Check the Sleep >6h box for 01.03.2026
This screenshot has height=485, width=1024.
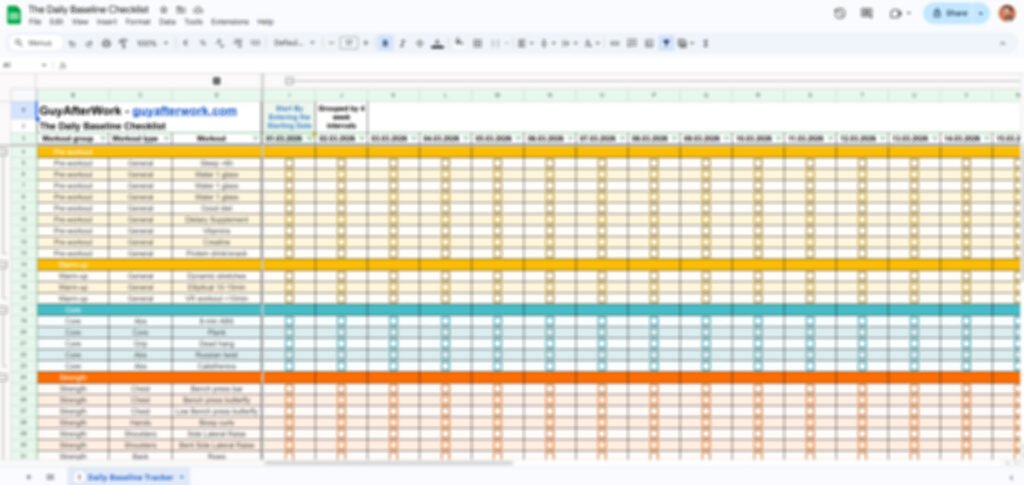click(289, 162)
